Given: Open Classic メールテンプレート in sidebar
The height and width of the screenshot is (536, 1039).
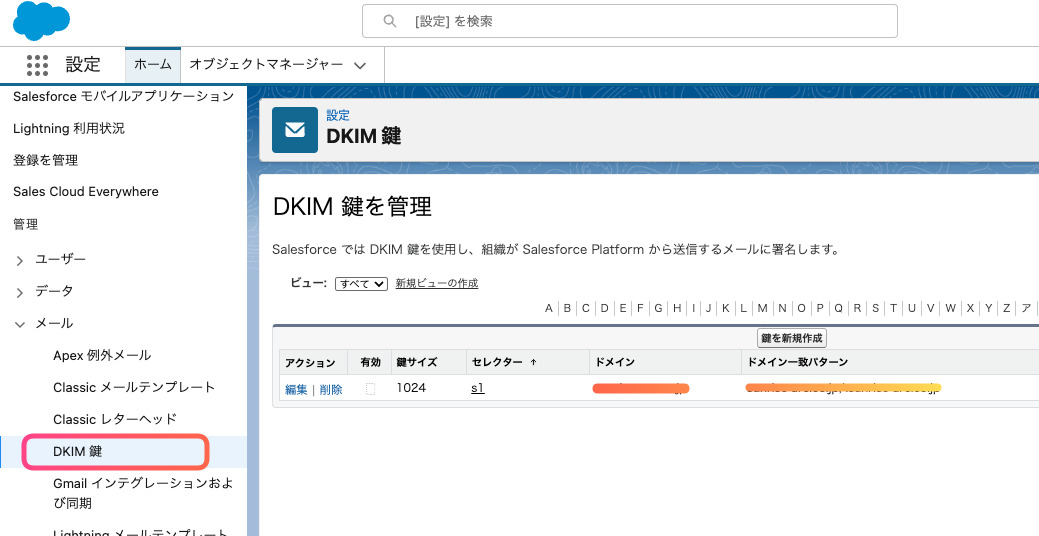Looking at the screenshot, I should pyautogui.click(x=134, y=387).
